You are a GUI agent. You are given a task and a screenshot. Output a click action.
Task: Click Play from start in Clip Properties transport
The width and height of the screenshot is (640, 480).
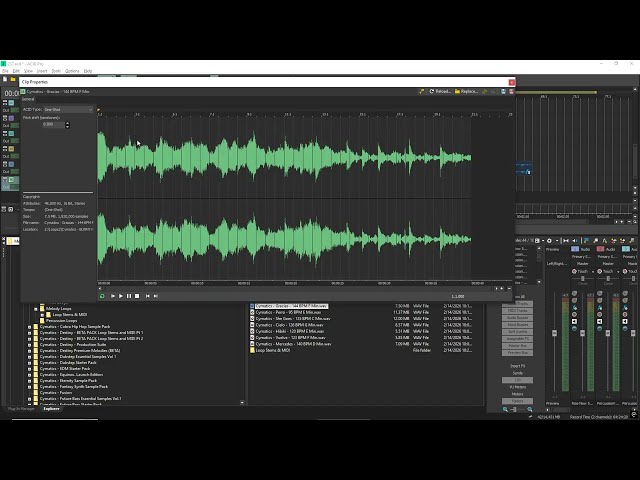[113, 296]
